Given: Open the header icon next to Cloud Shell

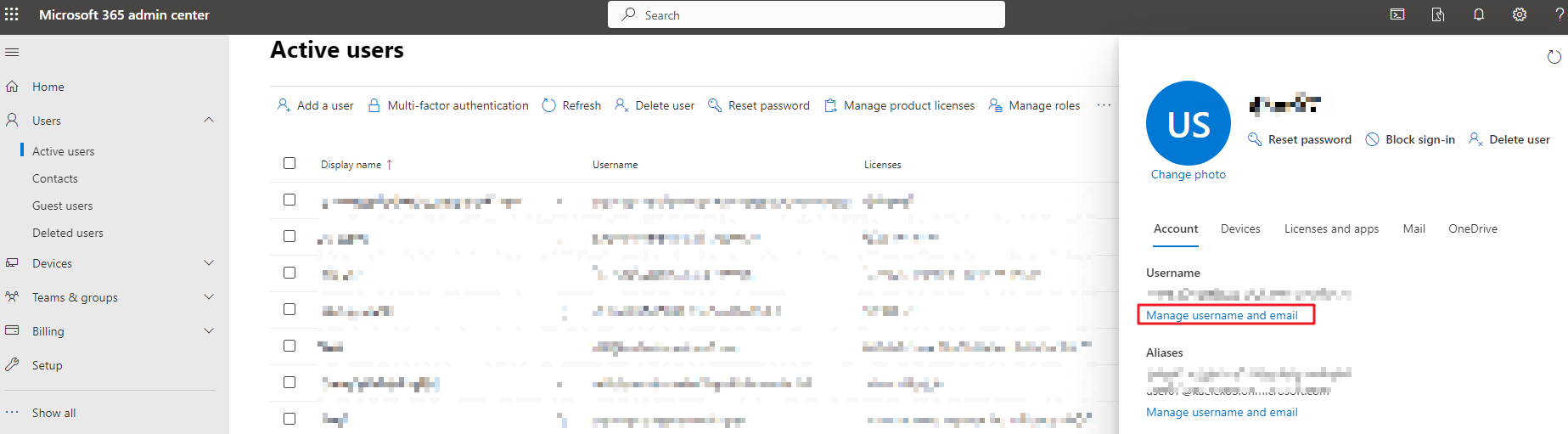Looking at the screenshot, I should [1438, 14].
